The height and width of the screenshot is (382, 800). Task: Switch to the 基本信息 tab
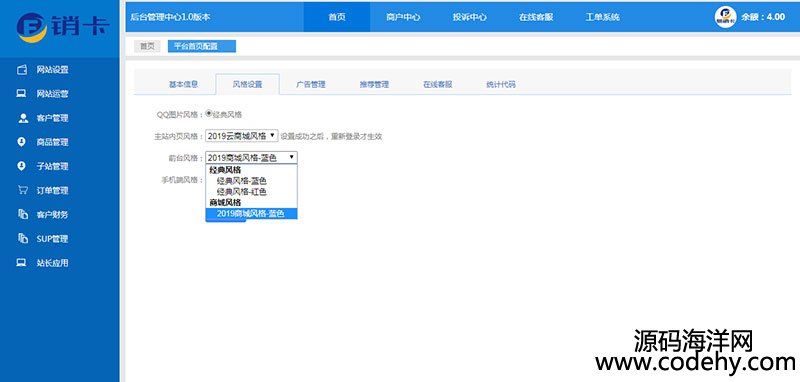pos(184,85)
